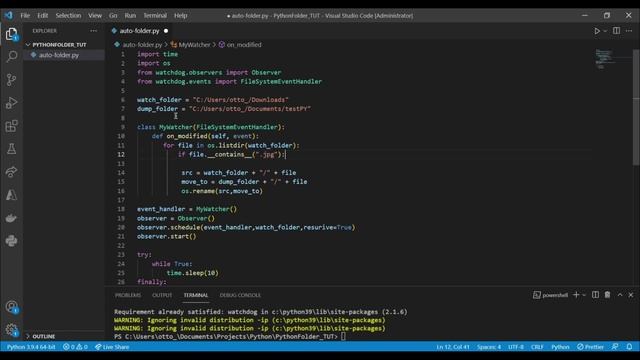
Task: Close unsaved auto-folder.py tab dot
Action: [x=166, y=31]
